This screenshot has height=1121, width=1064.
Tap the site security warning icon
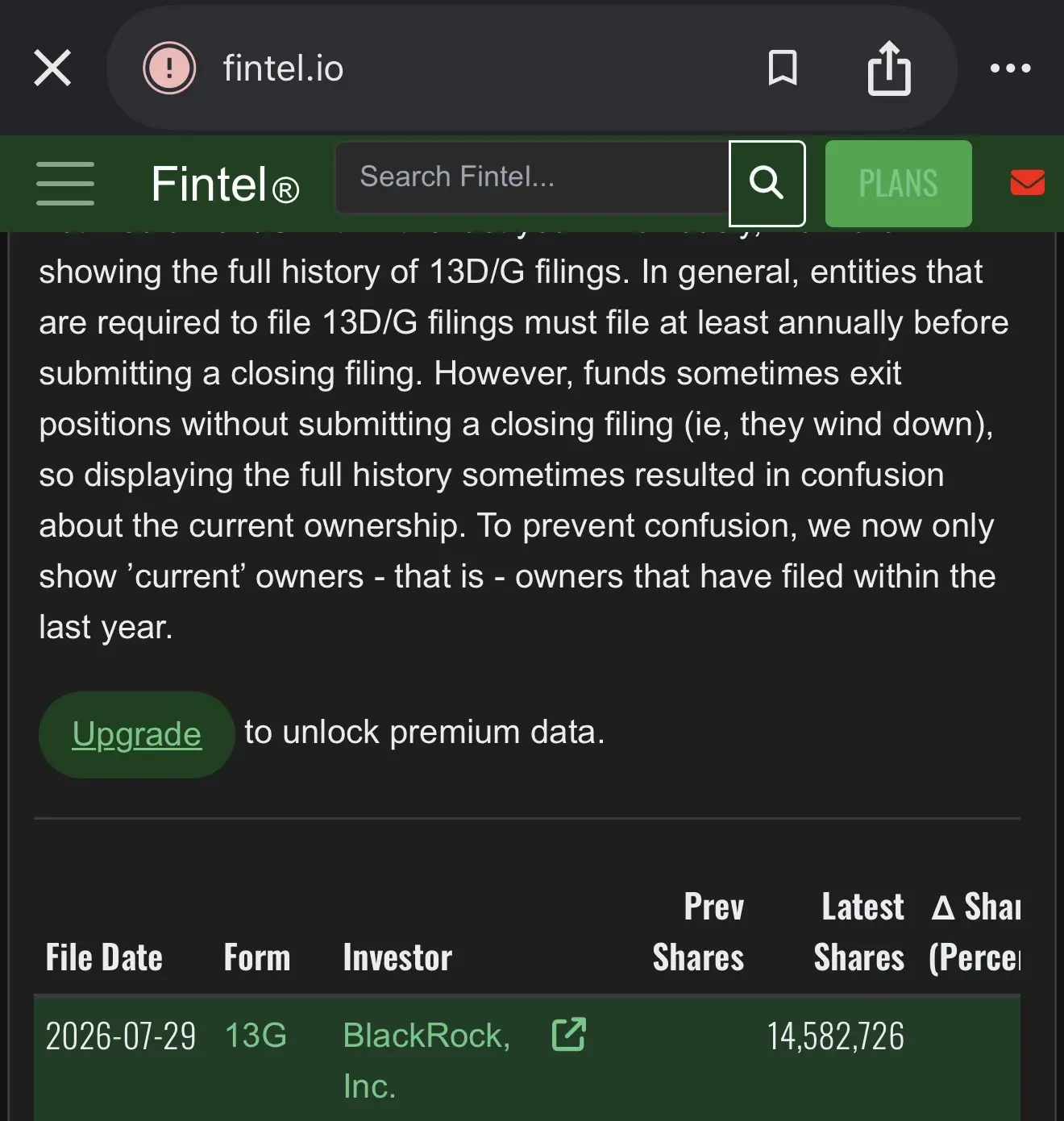click(169, 68)
